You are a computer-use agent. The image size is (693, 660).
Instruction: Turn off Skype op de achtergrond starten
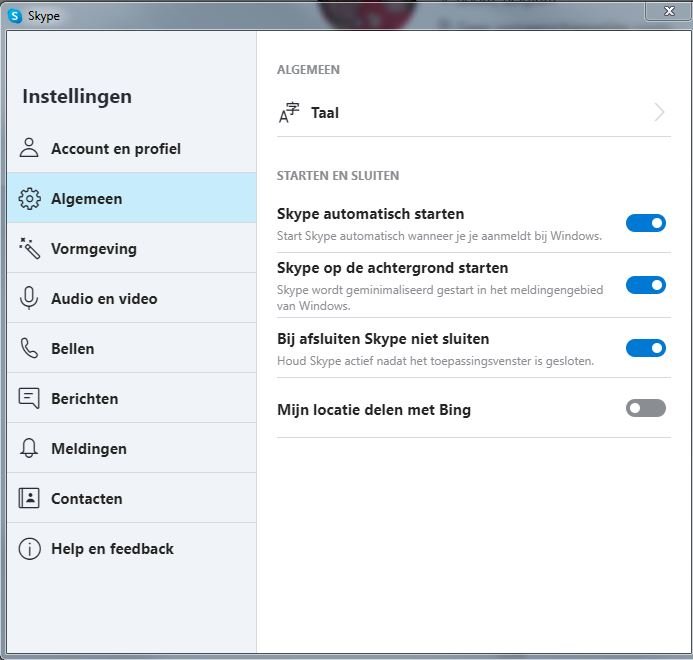point(646,285)
